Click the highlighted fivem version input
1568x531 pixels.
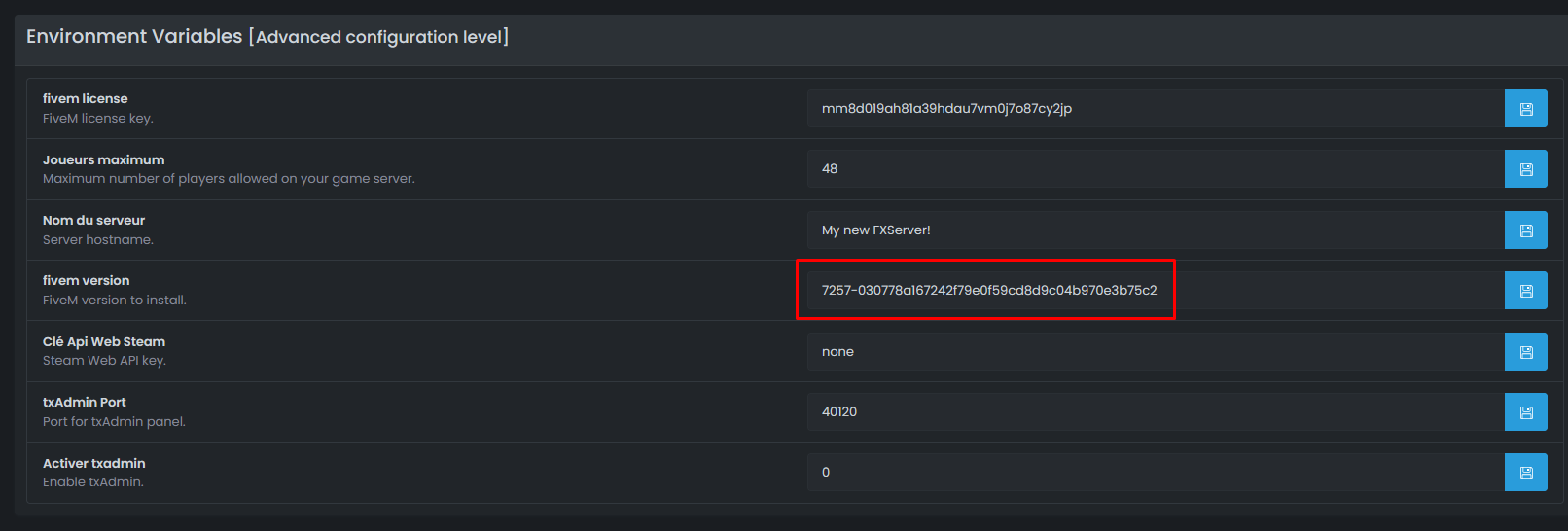click(x=988, y=291)
